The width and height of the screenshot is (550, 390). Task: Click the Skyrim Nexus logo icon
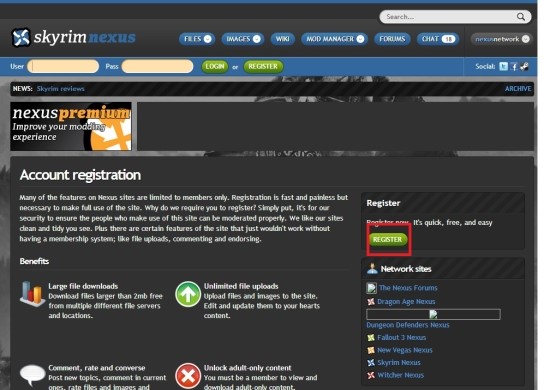[21, 37]
